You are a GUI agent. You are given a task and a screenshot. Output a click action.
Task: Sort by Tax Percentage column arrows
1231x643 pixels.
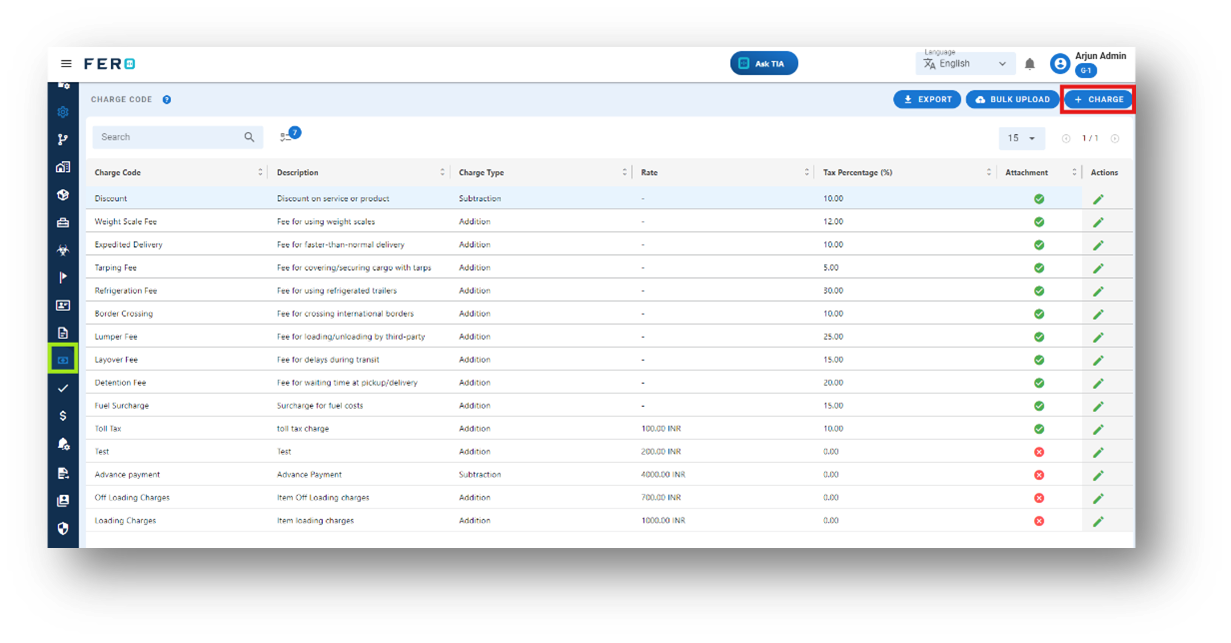coord(989,172)
